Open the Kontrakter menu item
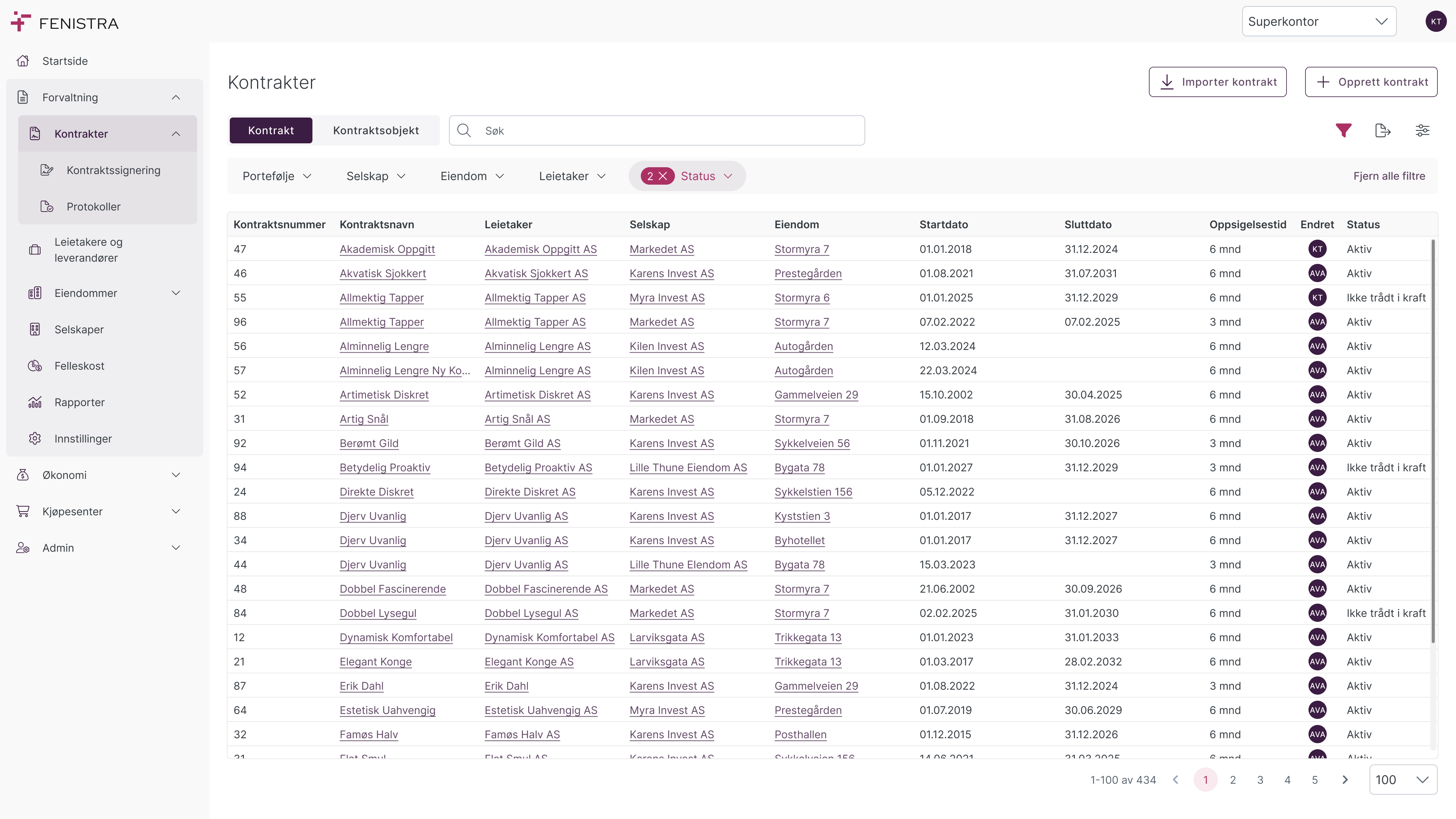 pyautogui.click(x=107, y=134)
